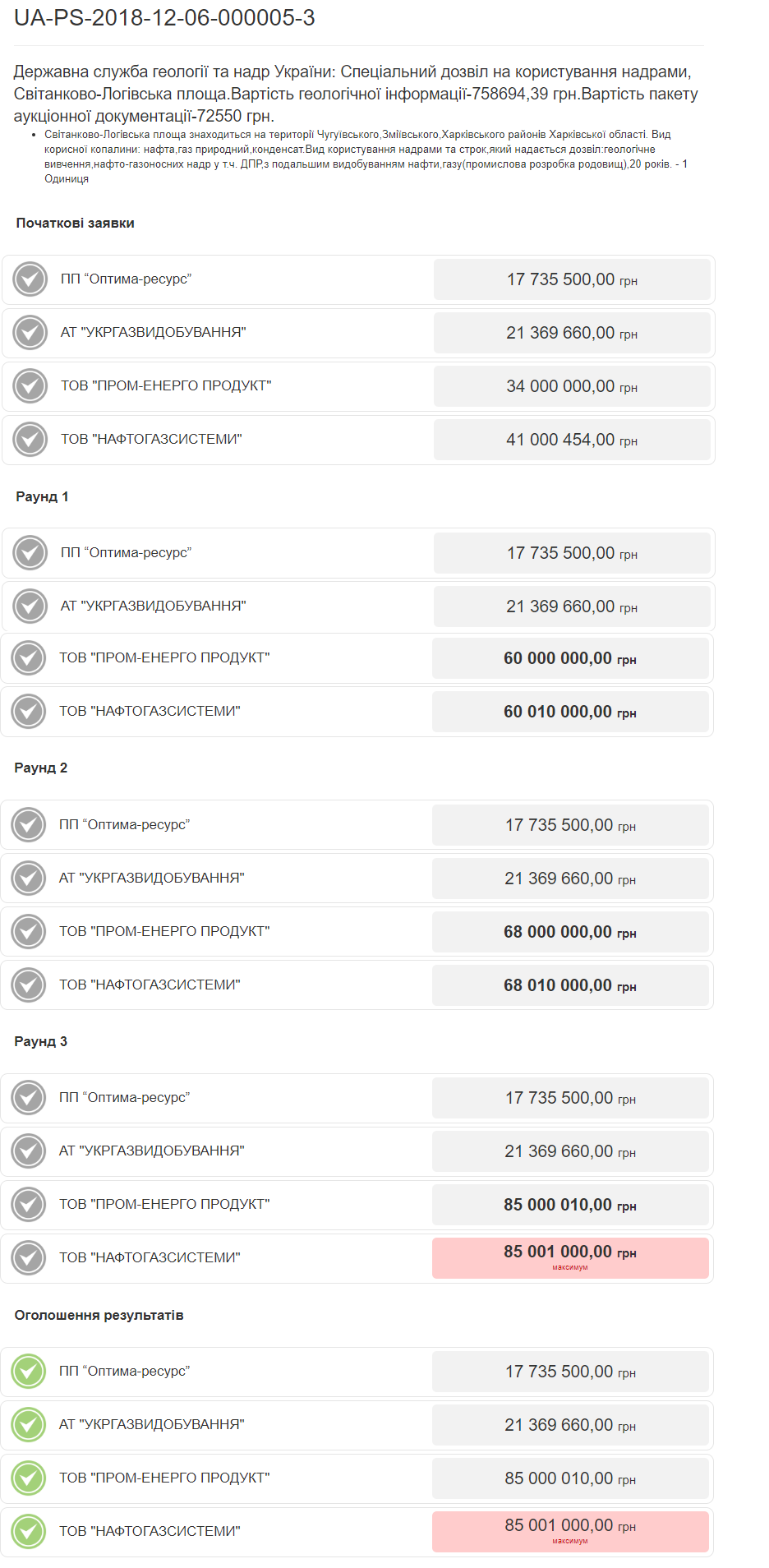Click the 60 000 000,00 грн bid amount
The height and width of the screenshot is (1568, 769).
point(570,658)
